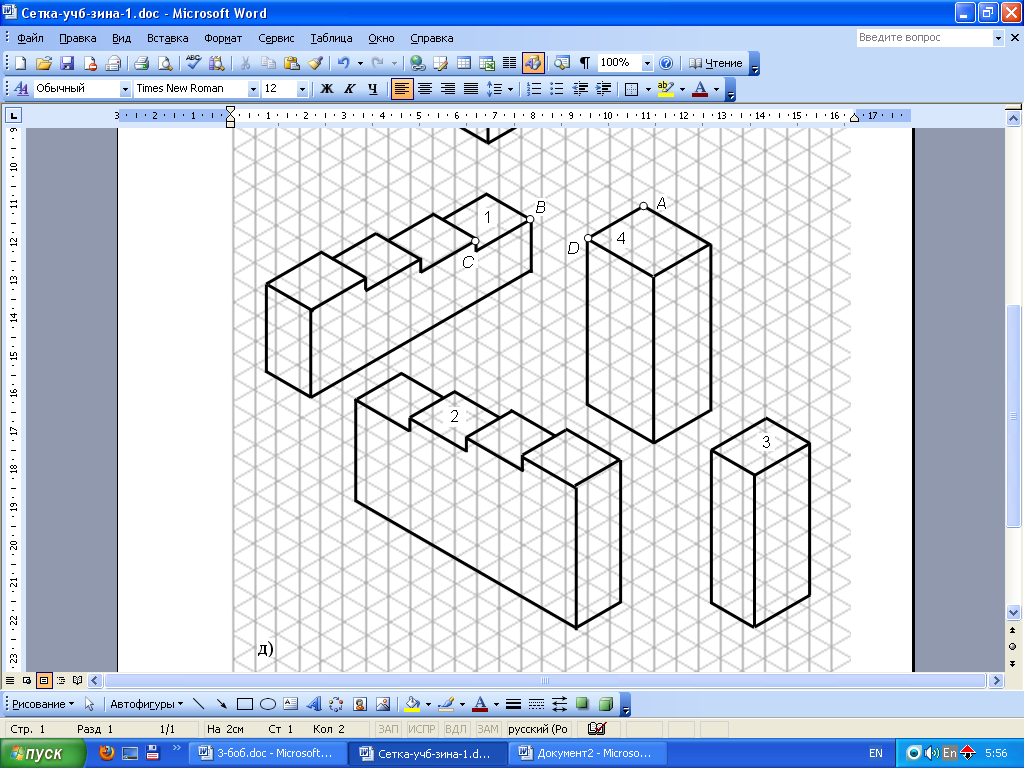The image size is (1024, 768).
Task: Open the Вставка menu
Action: 167,38
